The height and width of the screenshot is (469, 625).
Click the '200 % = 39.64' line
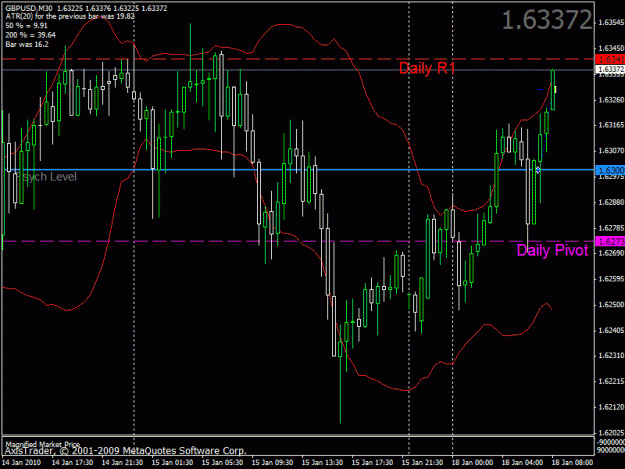tap(31, 35)
